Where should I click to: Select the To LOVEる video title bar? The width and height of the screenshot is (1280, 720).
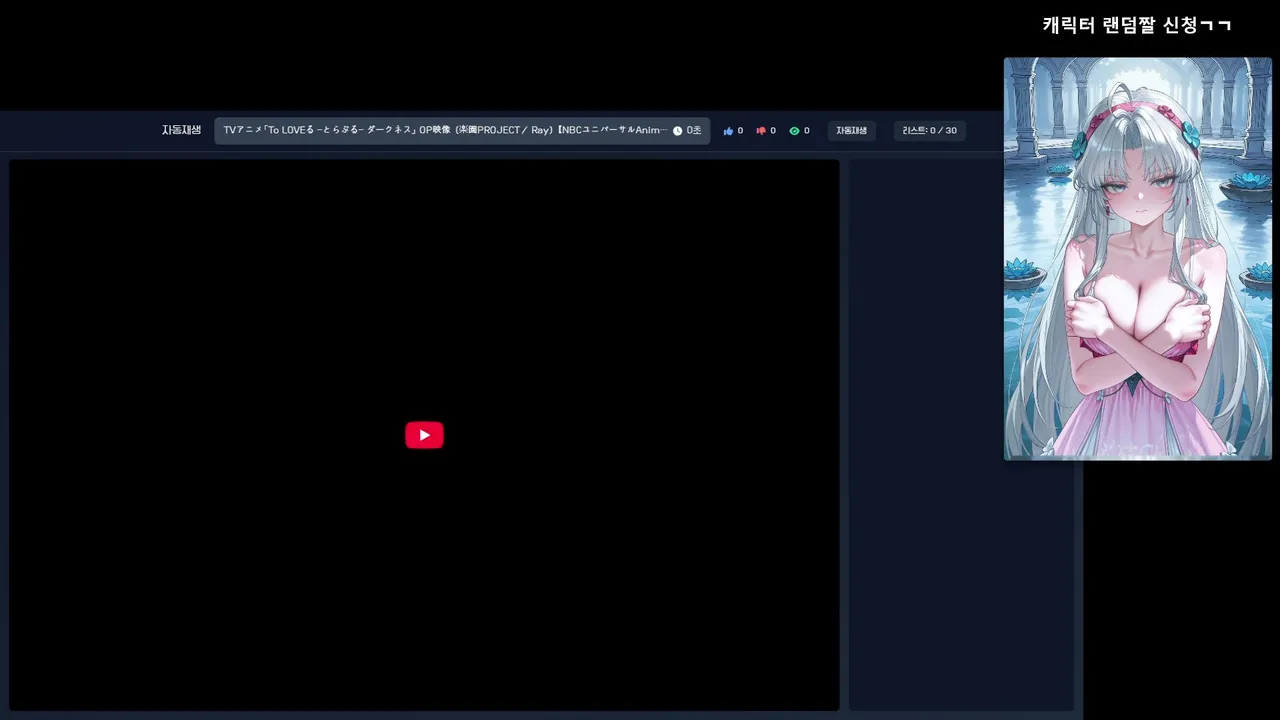[x=462, y=131]
